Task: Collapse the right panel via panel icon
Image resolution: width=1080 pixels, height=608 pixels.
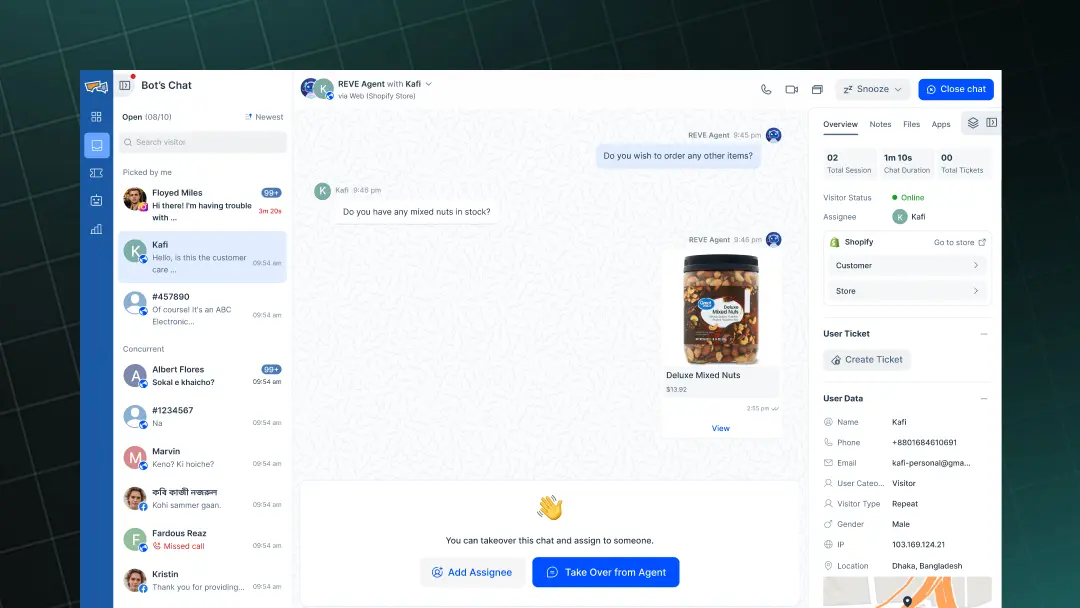Action: [990, 123]
